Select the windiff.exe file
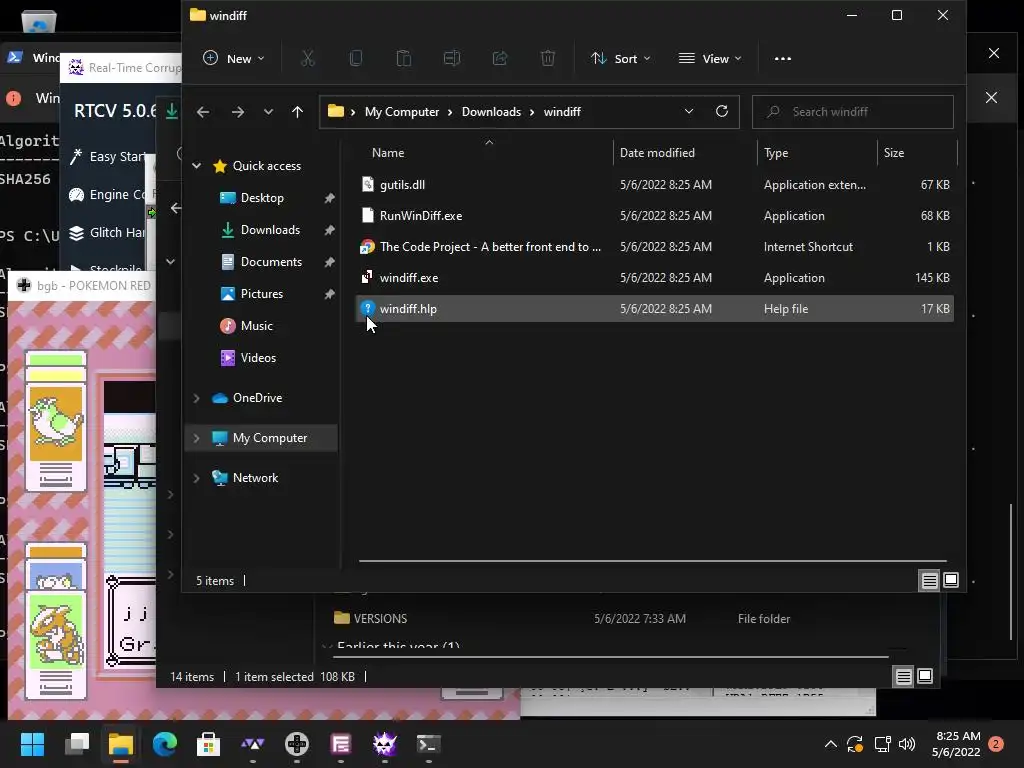The width and height of the screenshot is (1024, 768). click(x=655, y=278)
